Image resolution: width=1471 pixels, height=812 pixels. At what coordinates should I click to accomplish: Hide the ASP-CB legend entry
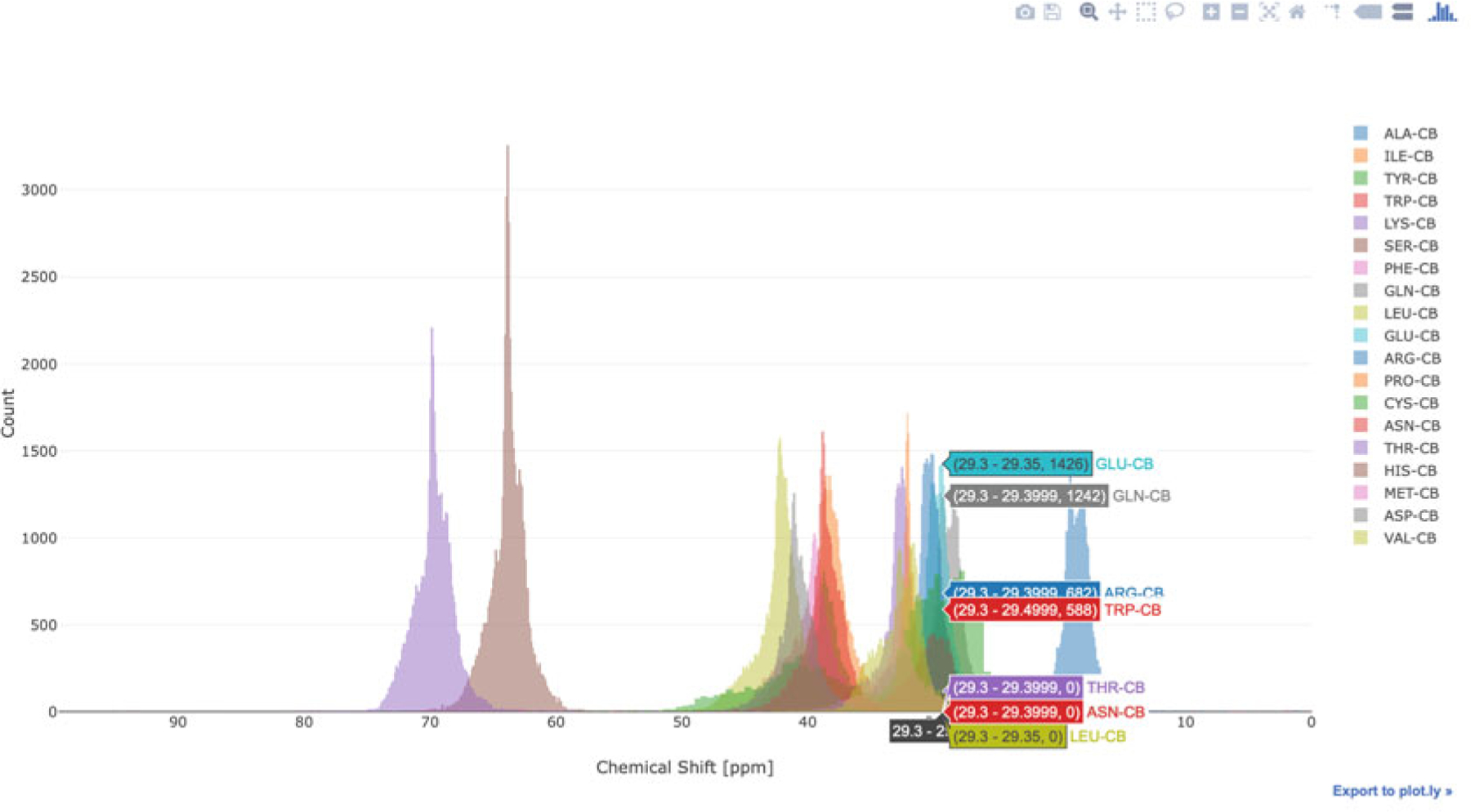click(x=1396, y=515)
